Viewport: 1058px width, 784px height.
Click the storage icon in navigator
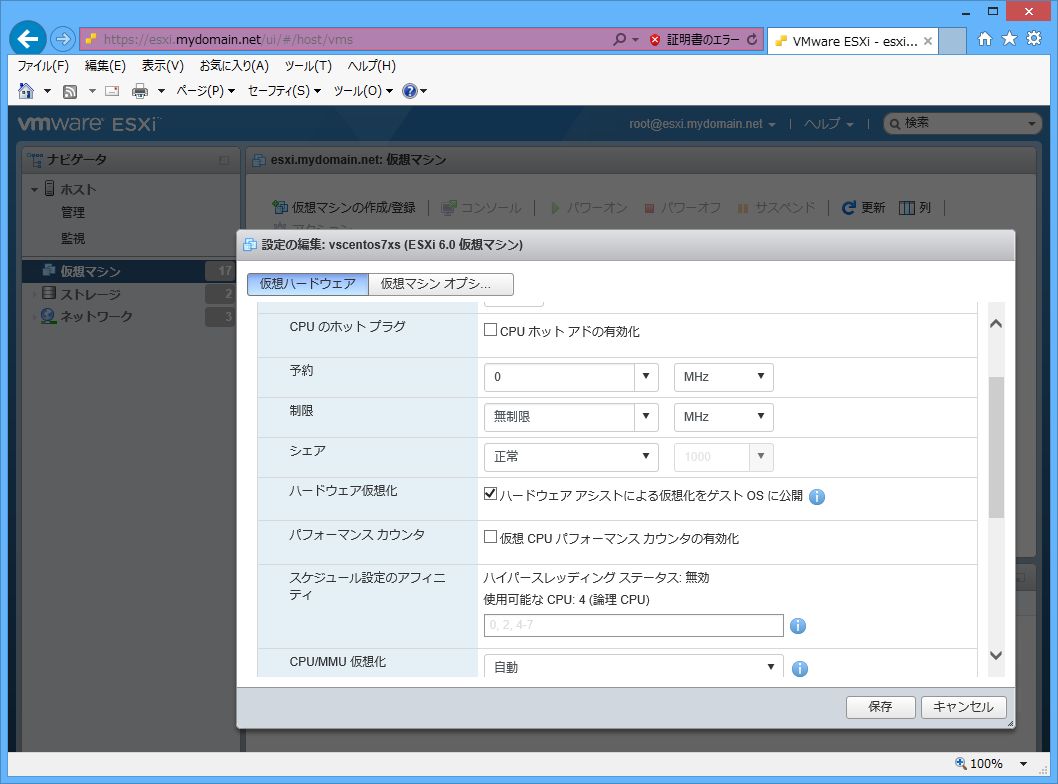click(x=49, y=293)
